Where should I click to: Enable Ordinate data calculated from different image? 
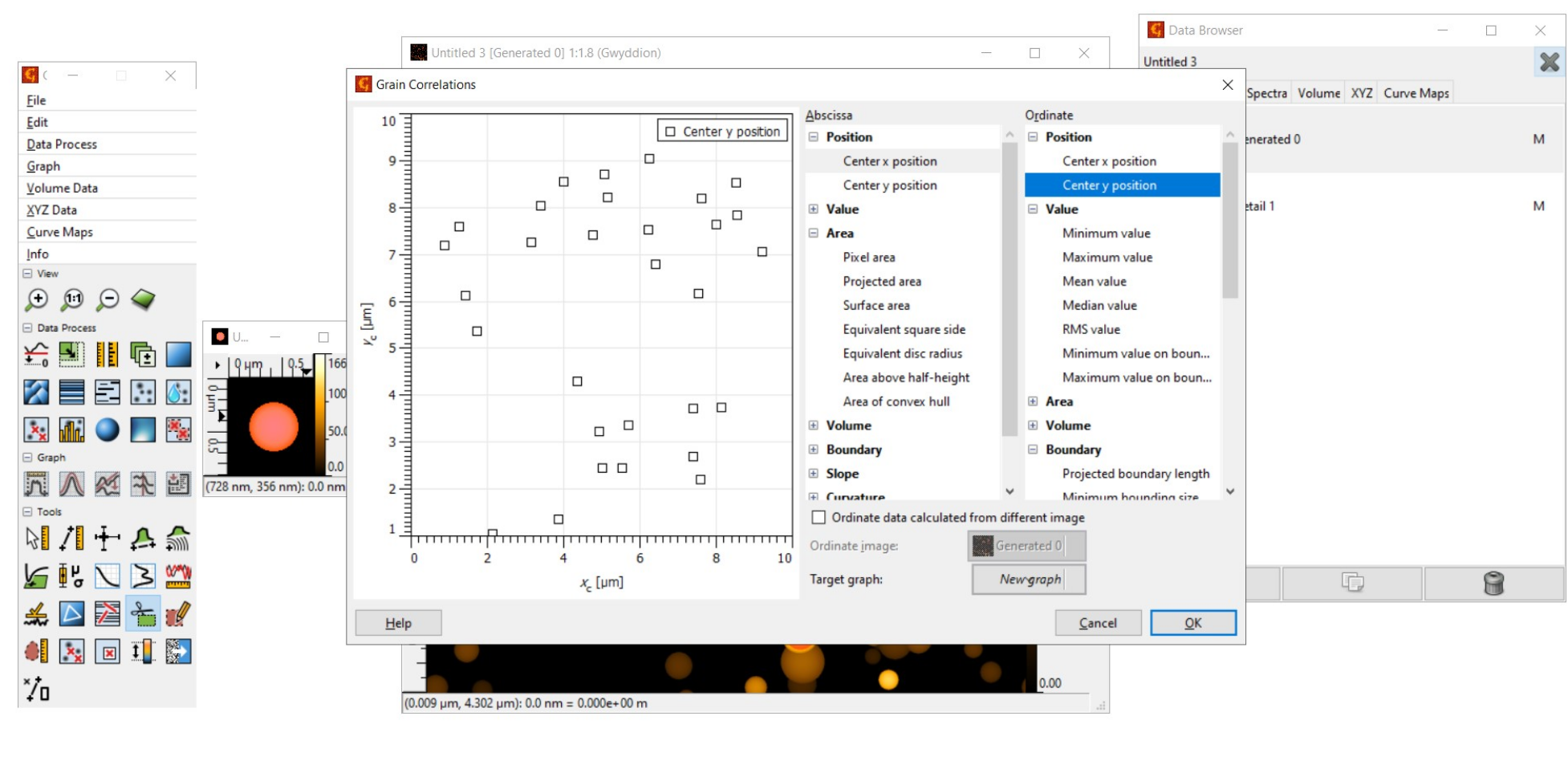(x=819, y=518)
